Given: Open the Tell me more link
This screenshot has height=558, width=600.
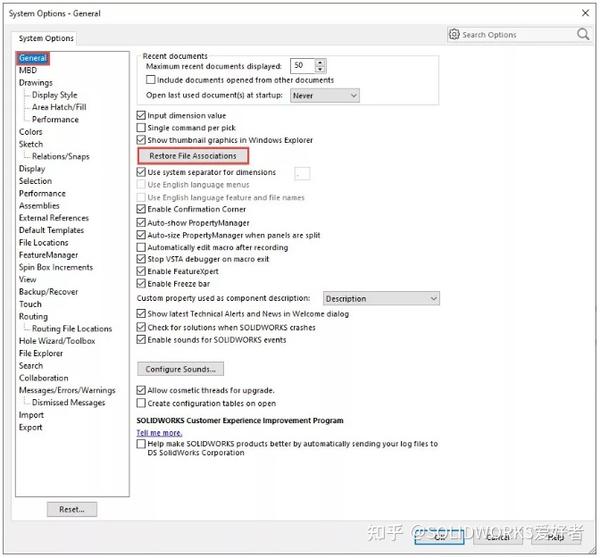Looking at the screenshot, I should [x=159, y=433].
